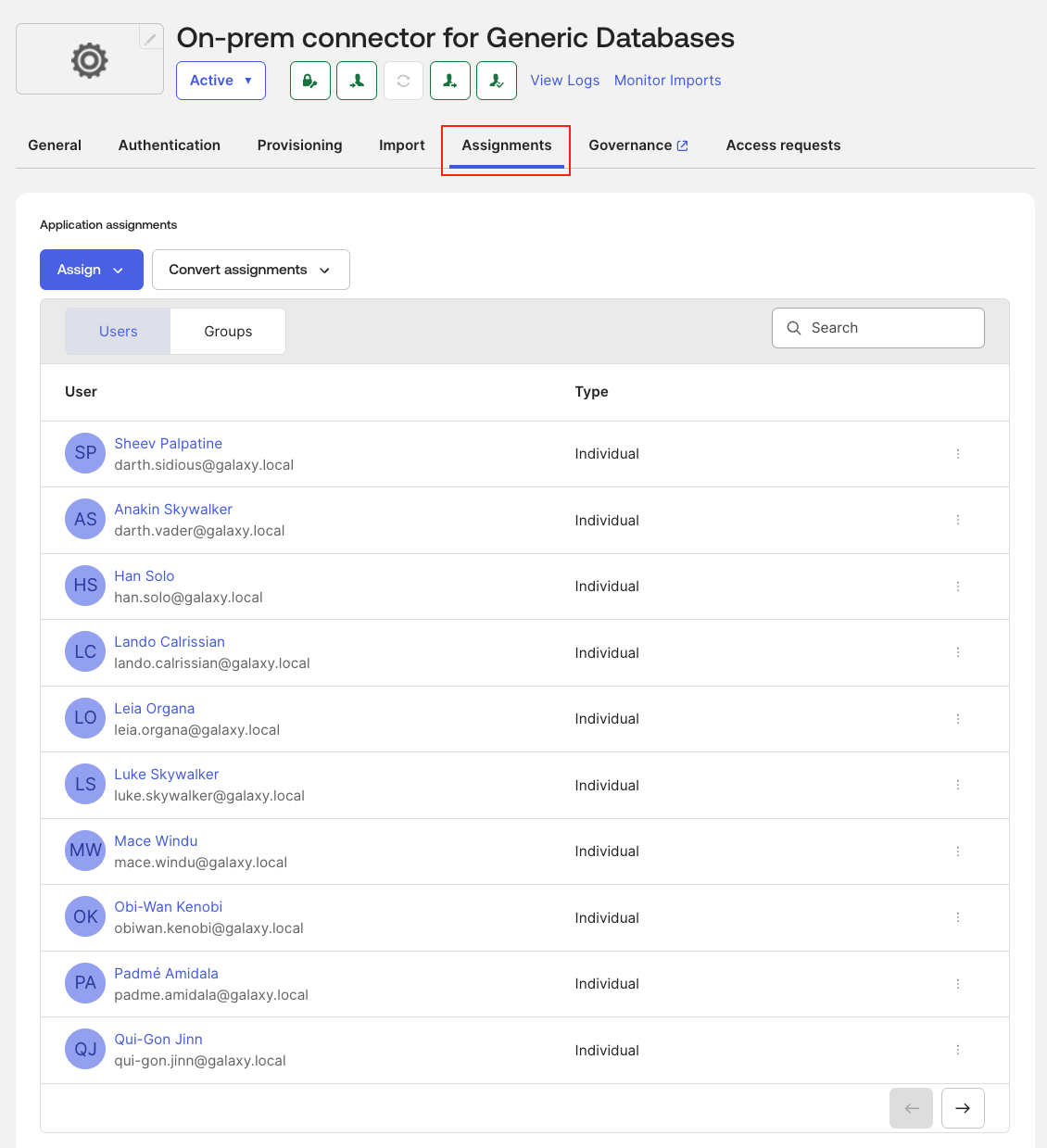Click the edit pencil on the app logo

point(150,37)
